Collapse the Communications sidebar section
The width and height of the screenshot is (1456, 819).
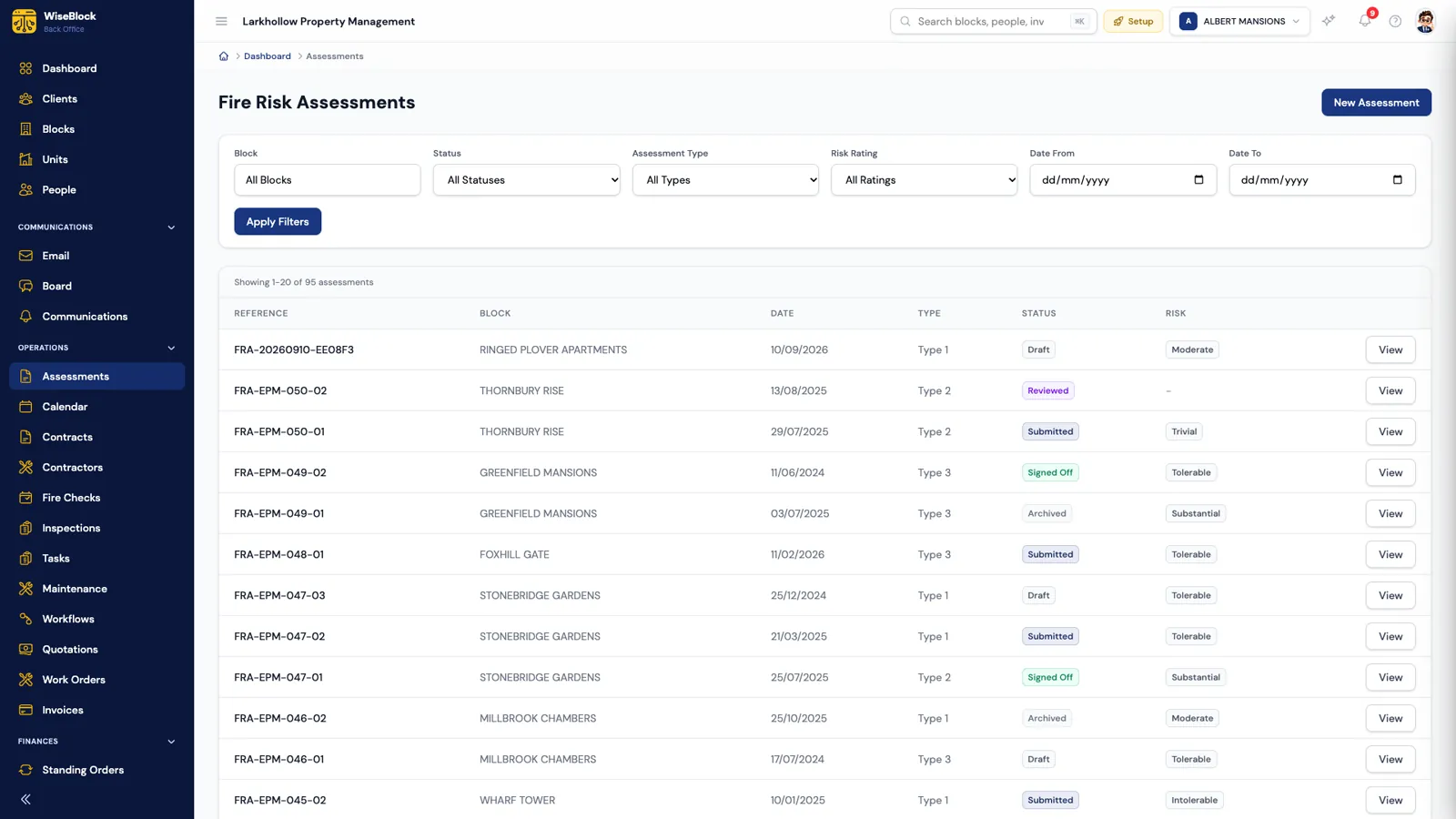pos(171,227)
